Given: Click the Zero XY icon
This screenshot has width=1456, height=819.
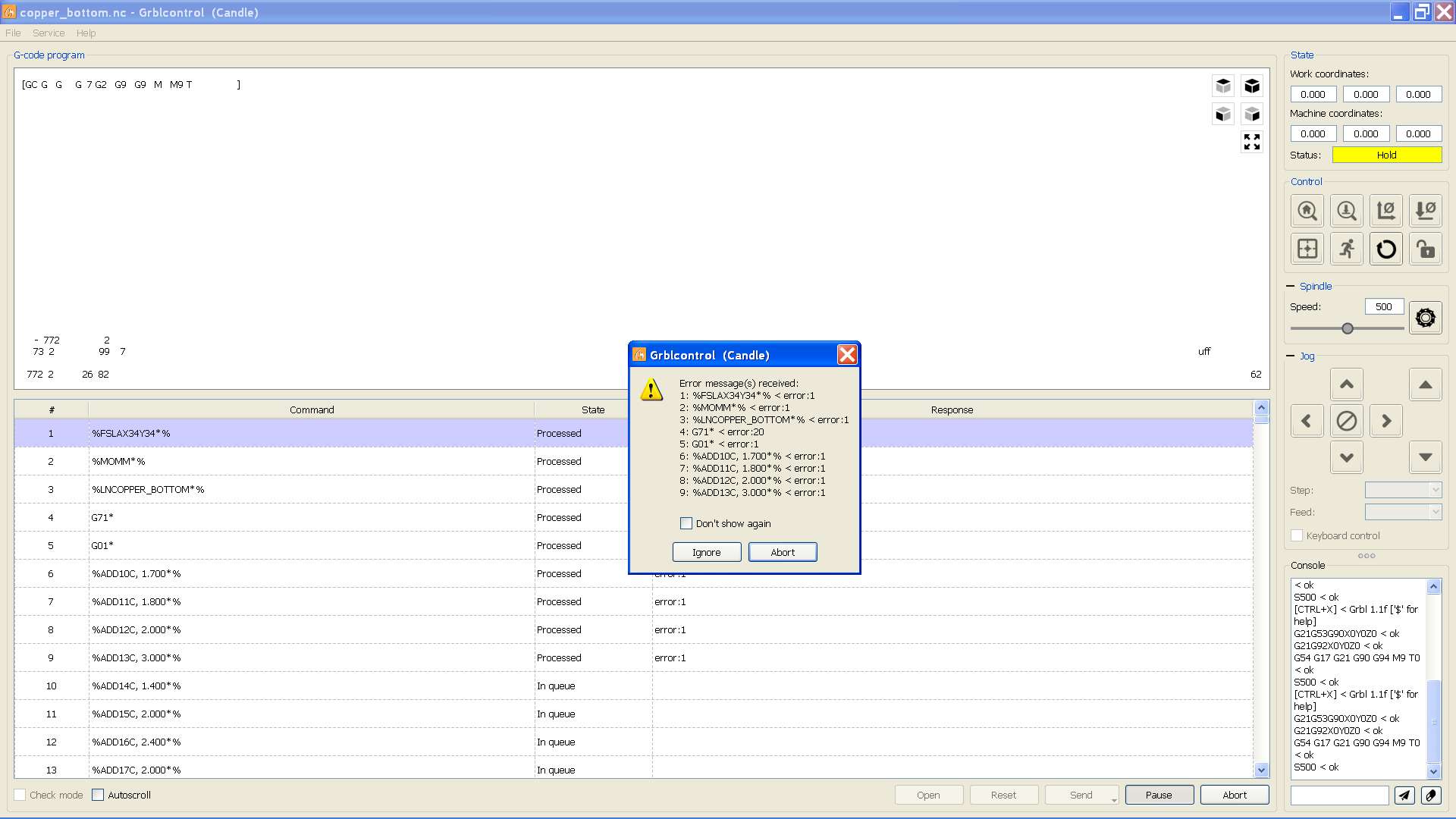Looking at the screenshot, I should 1386,211.
